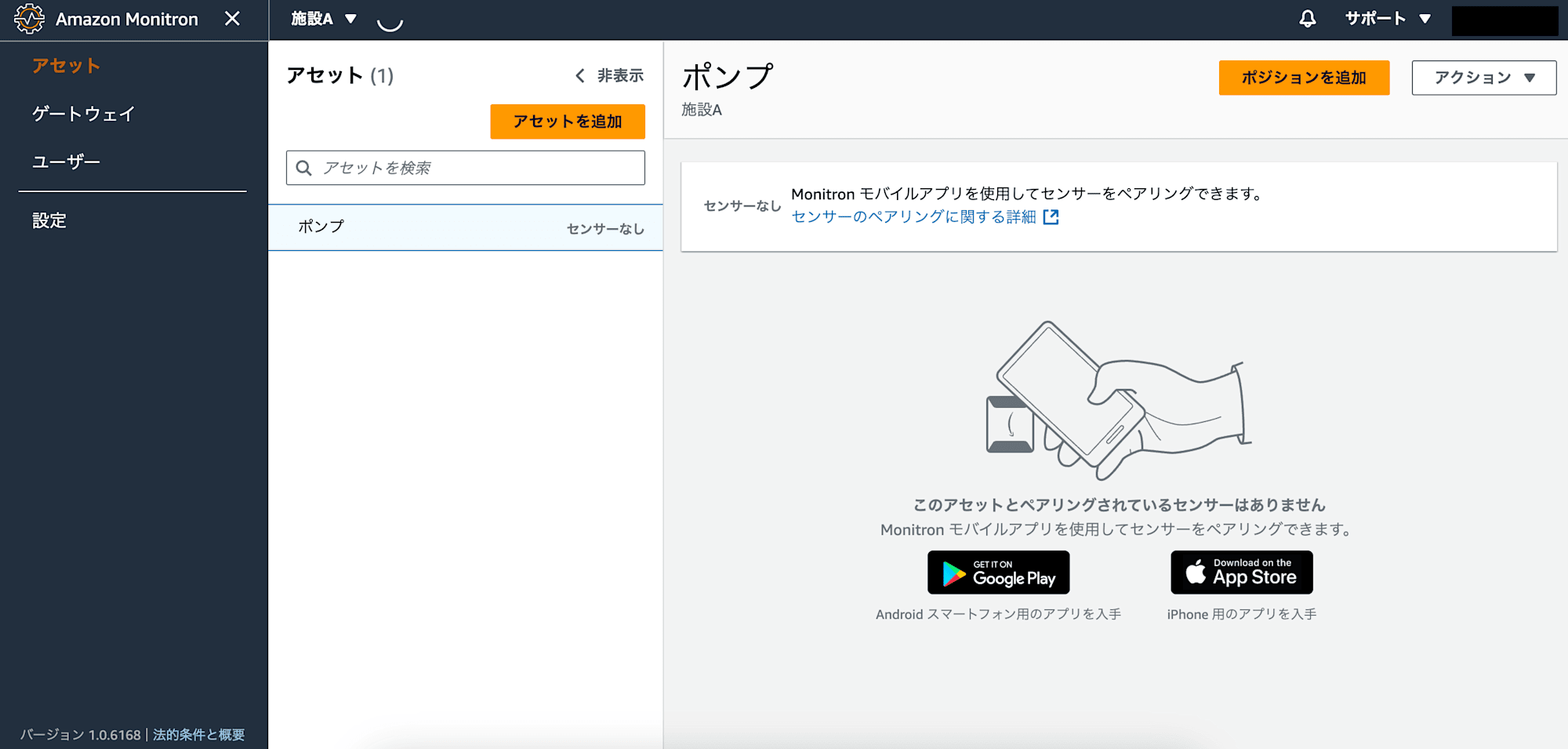The height and width of the screenshot is (749, 1568).
Task: Go to アセット in sidebar
Action: point(66,66)
